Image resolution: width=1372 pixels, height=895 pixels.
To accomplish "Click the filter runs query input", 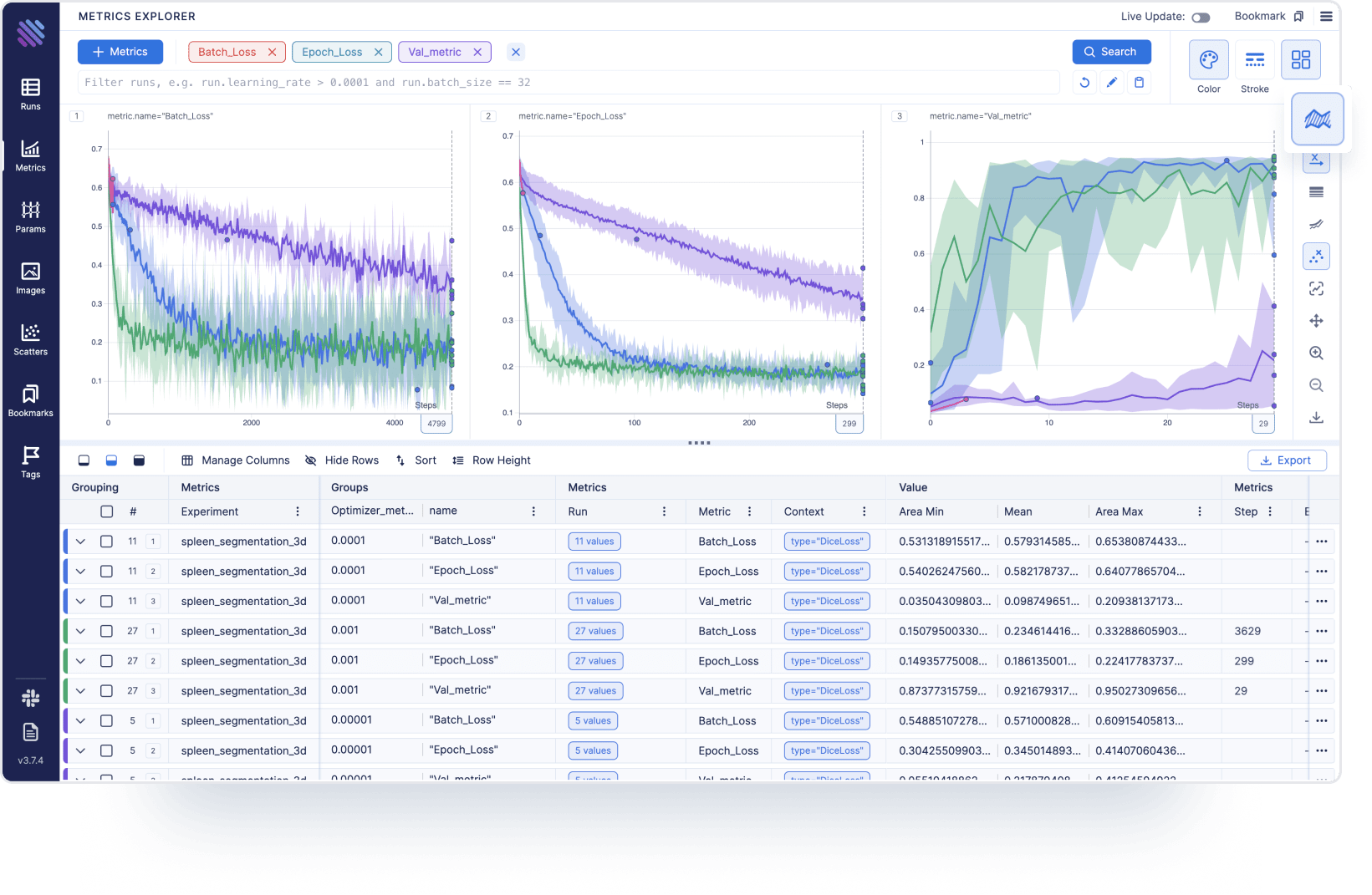I will click(569, 82).
